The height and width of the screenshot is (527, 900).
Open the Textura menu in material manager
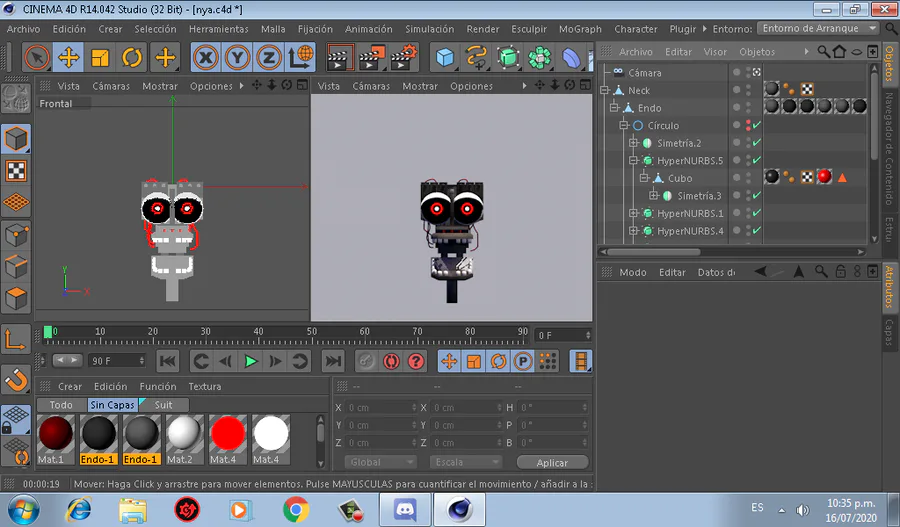204,386
